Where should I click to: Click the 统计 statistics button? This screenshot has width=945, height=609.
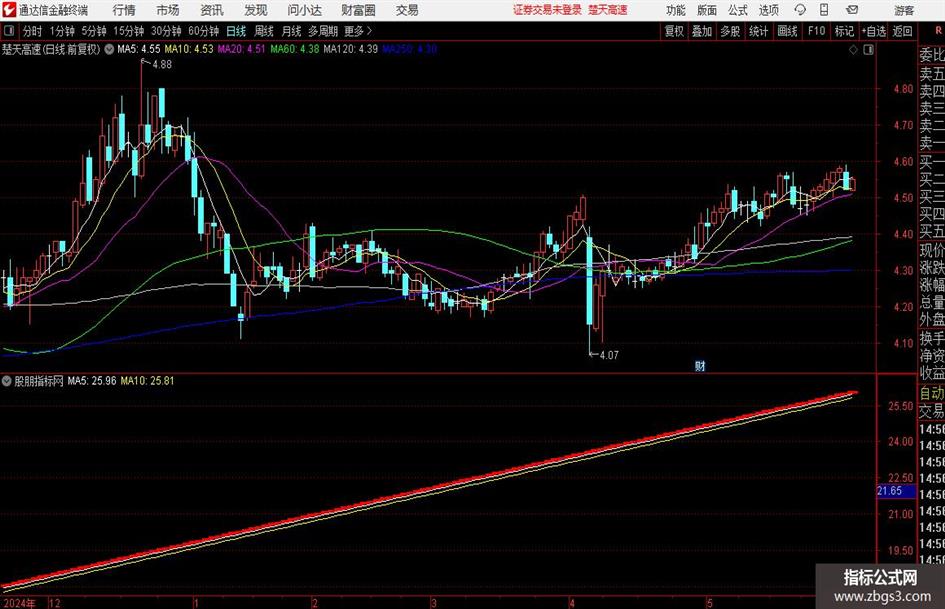pos(758,31)
